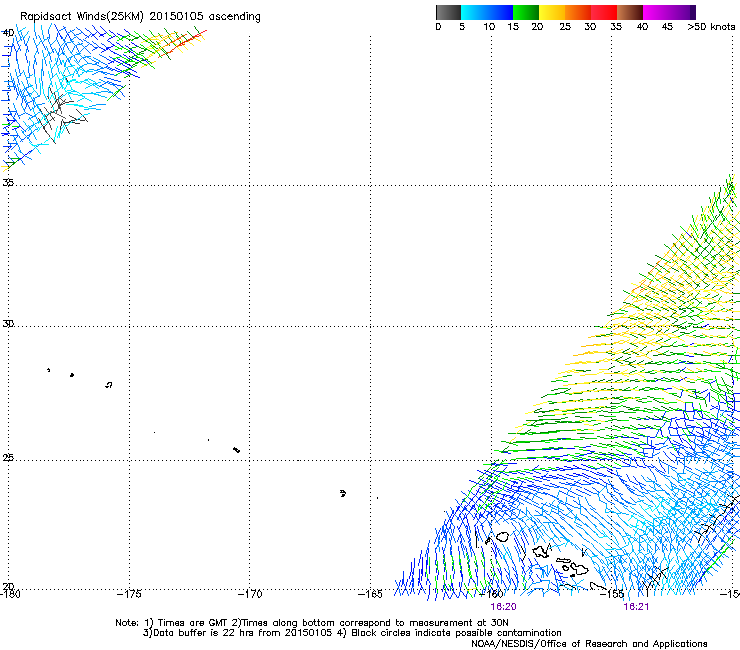Click the legend tick label "10"
This screenshot has height=650, width=740.
[x=489, y=27]
